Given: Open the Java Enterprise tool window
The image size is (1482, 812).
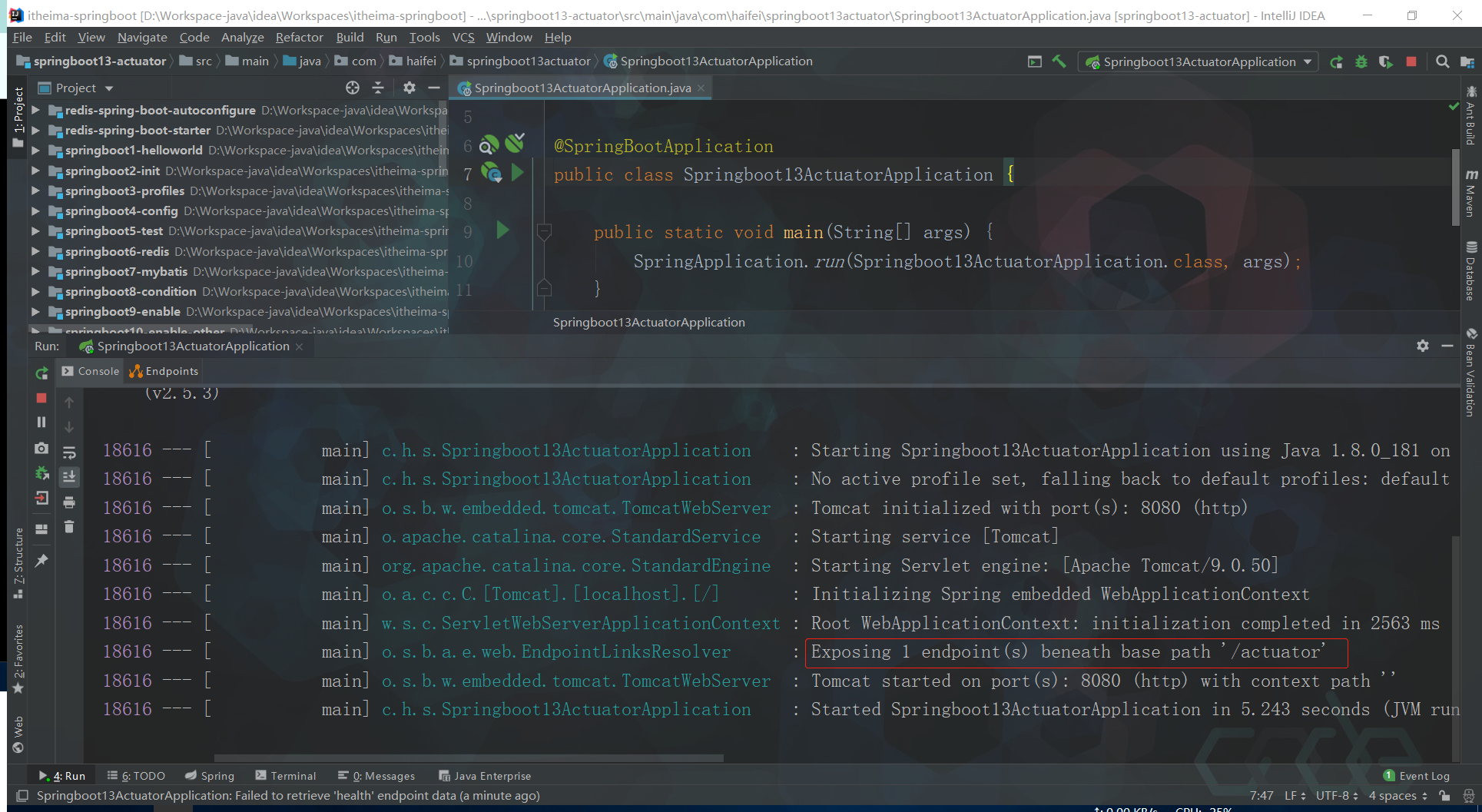Looking at the screenshot, I should click(x=485, y=776).
